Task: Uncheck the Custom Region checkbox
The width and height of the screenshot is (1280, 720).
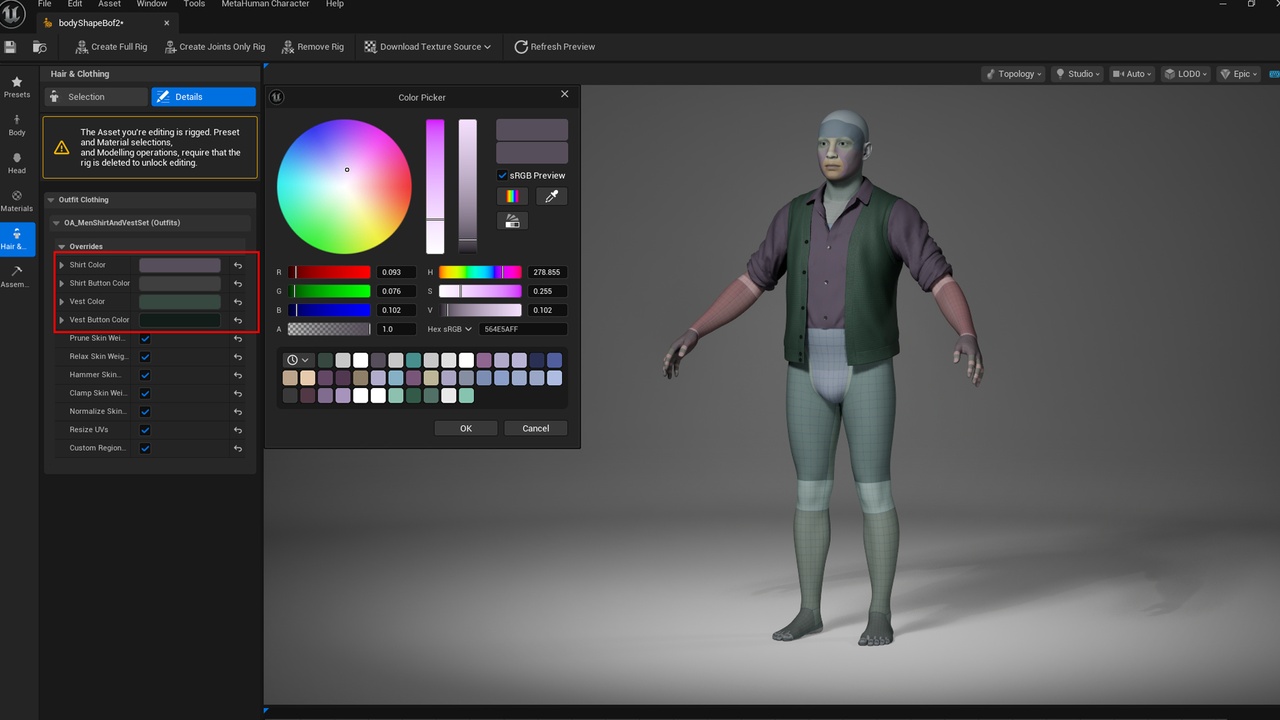Action: tap(145, 448)
